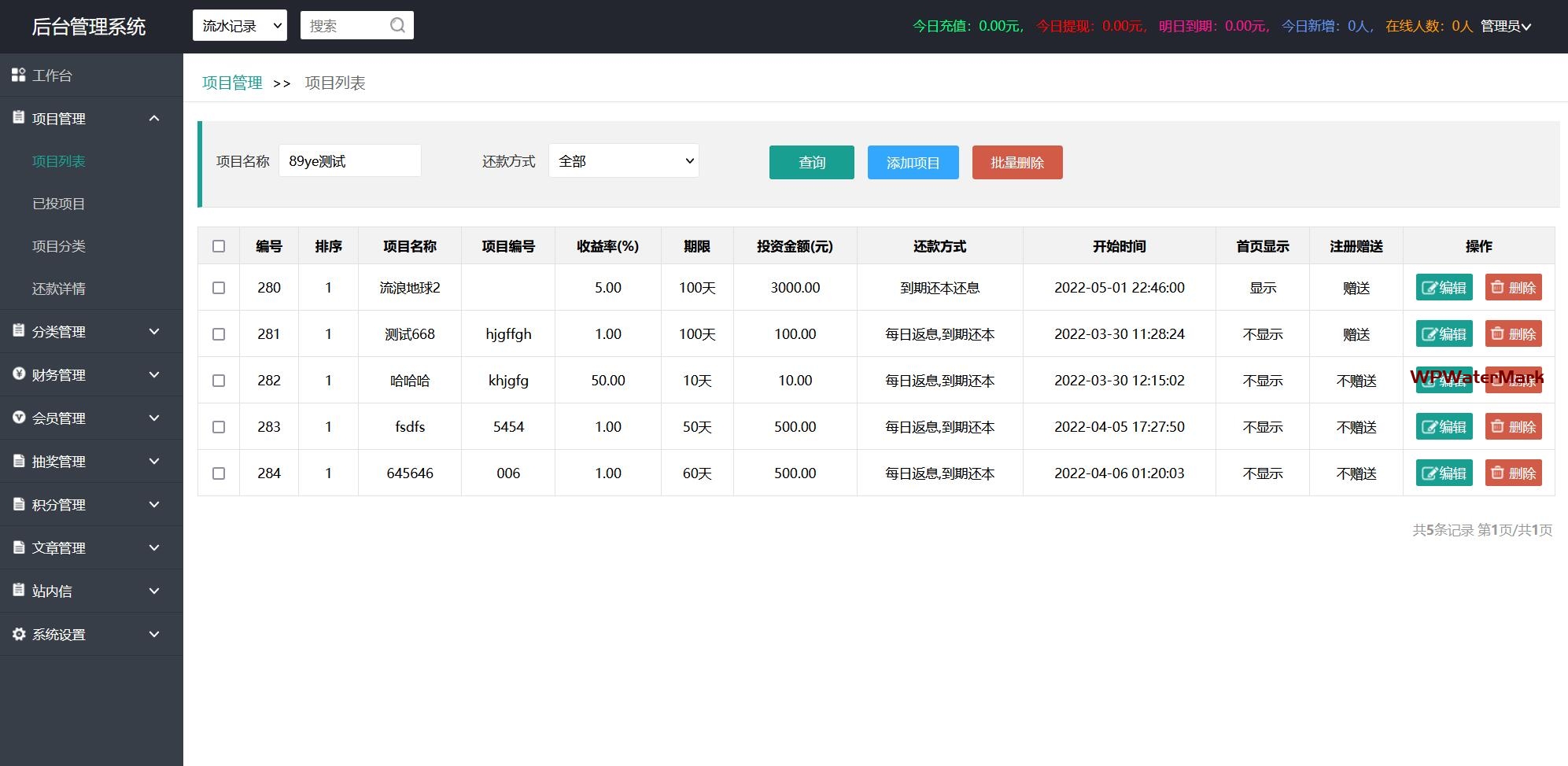Click the 财务管理 yen icon
This screenshot has width=1568, height=766.
click(x=19, y=374)
